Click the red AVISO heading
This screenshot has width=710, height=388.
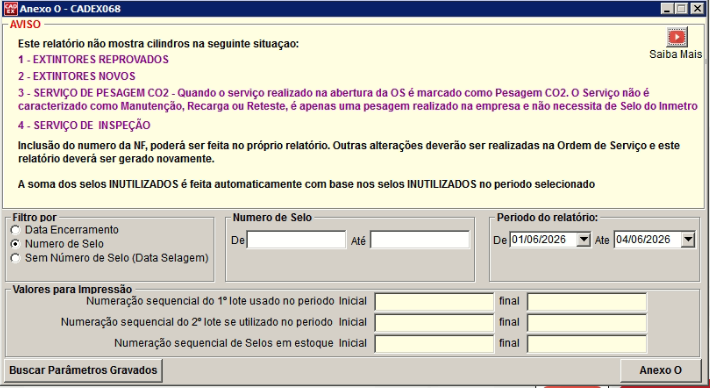click(25, 24)
